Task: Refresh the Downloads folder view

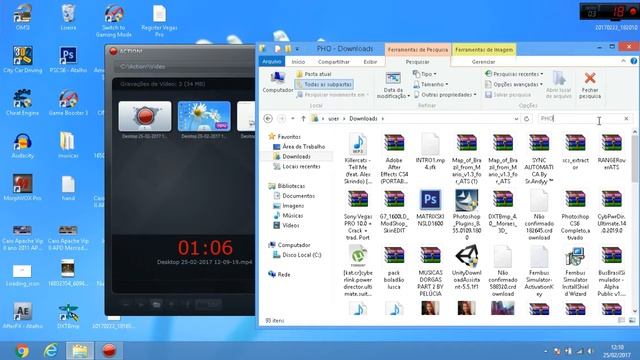Action: [x=527, y=119]
